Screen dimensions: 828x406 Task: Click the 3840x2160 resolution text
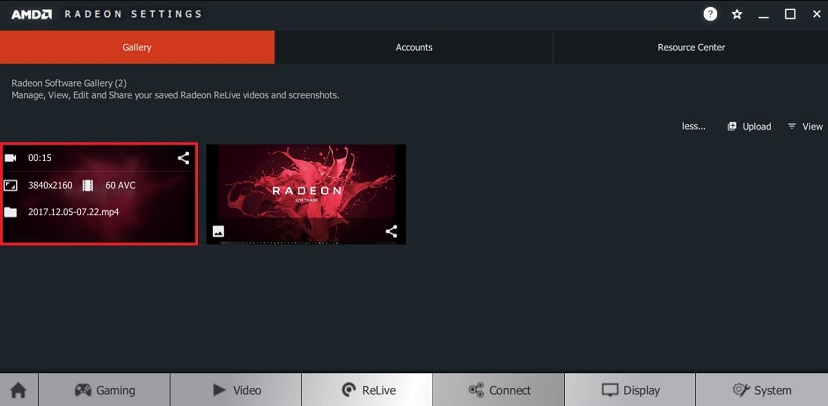(50, 185)
